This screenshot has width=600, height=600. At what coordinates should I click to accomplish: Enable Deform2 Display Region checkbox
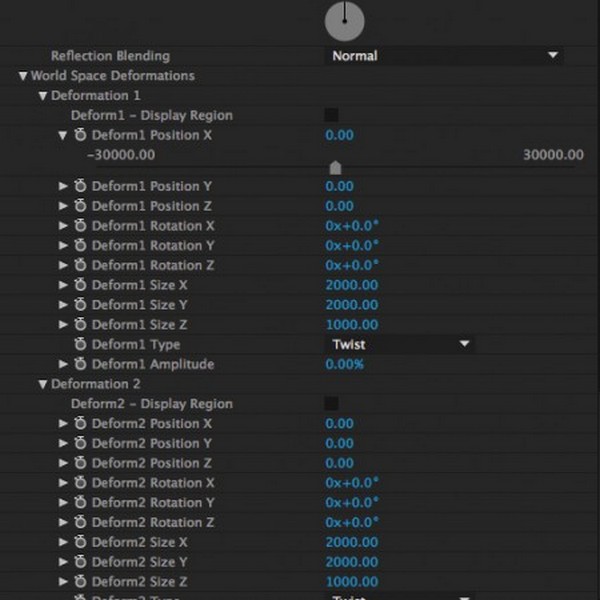click(331, 403)
